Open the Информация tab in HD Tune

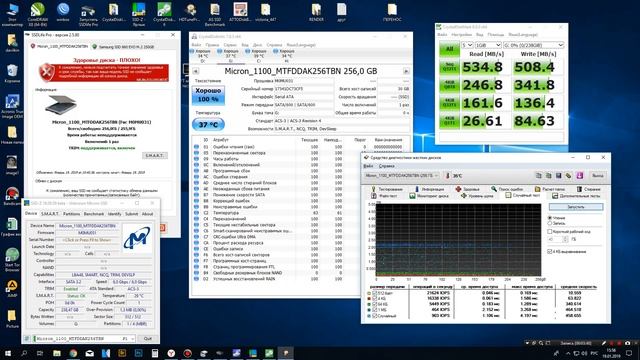point(429,189)
